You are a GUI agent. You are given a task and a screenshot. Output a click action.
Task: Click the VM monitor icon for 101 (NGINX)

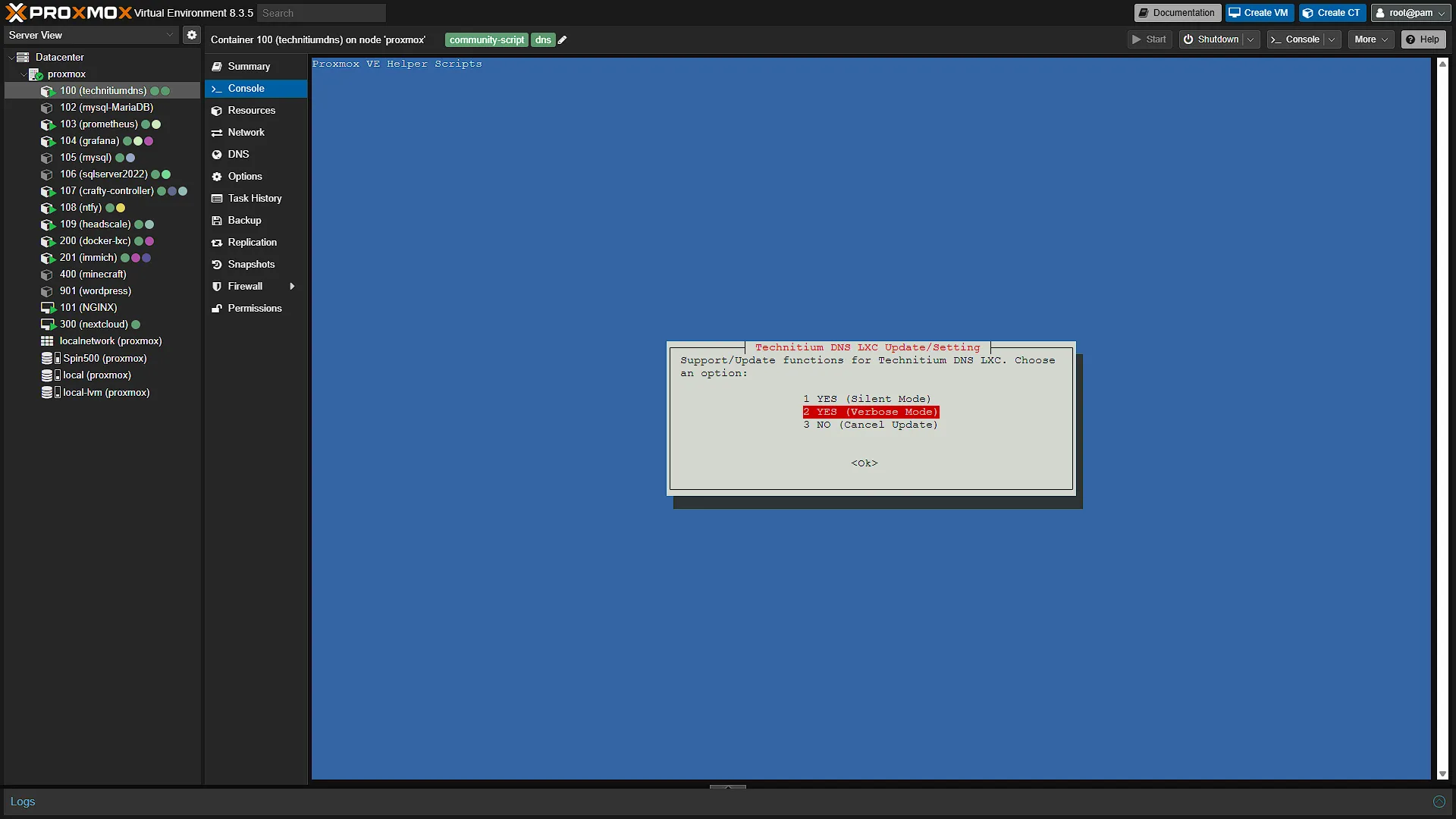point(48,308)
